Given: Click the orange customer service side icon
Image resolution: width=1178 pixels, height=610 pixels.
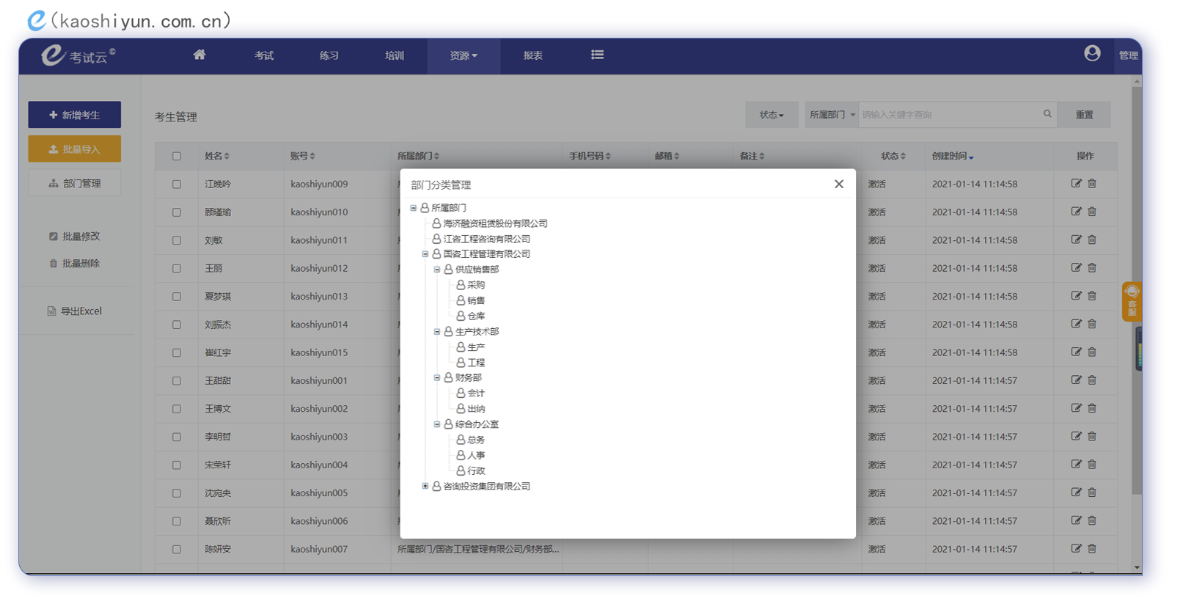Looking at the screenshot, I should click(x=1132, y=301).
